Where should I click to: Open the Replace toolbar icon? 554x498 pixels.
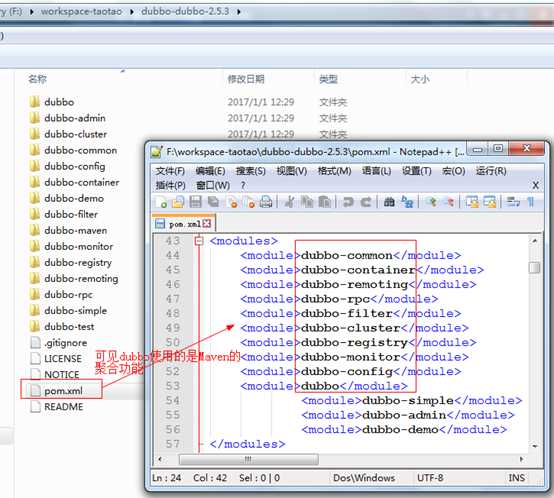click(407, 202)
